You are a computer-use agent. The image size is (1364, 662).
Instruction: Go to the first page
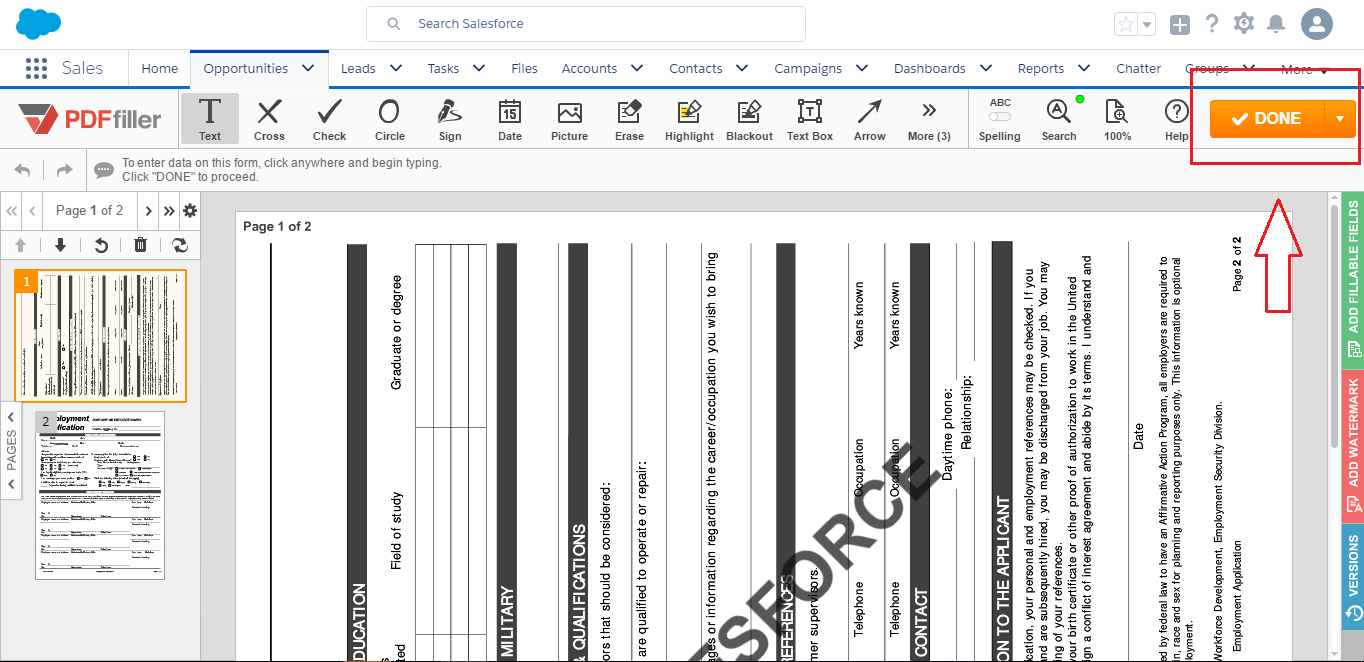tap(12, 211)
